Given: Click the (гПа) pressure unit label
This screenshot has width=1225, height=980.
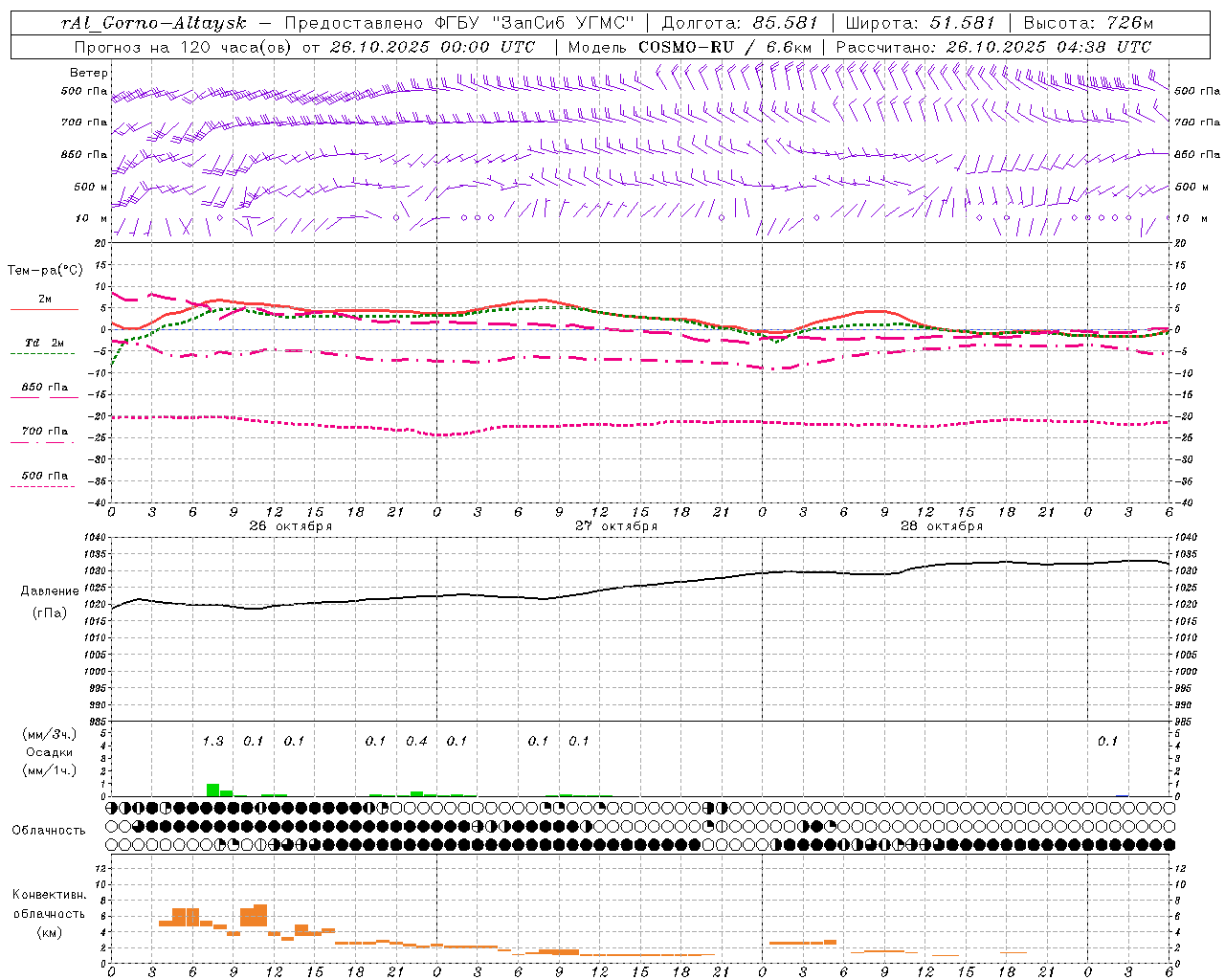Looking at the screenshot, I should point(50,612).
